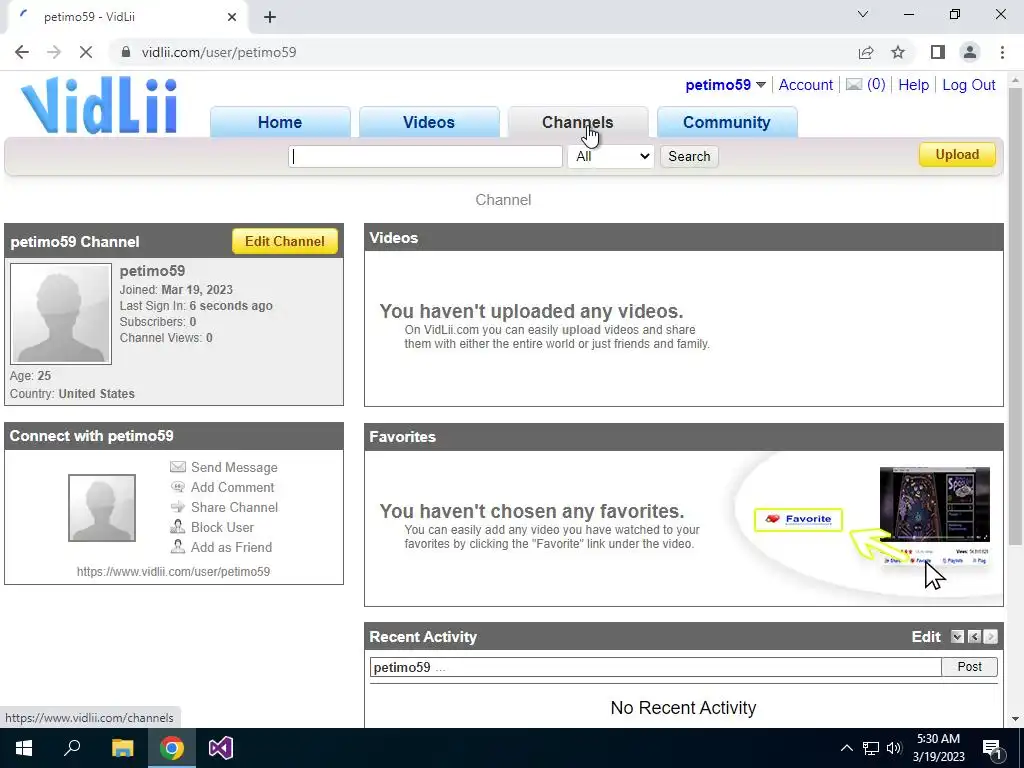This screenshot has height=768, width=1024.
Task: Move Recent Activity panel left arrow
Action: pos(974,637)
